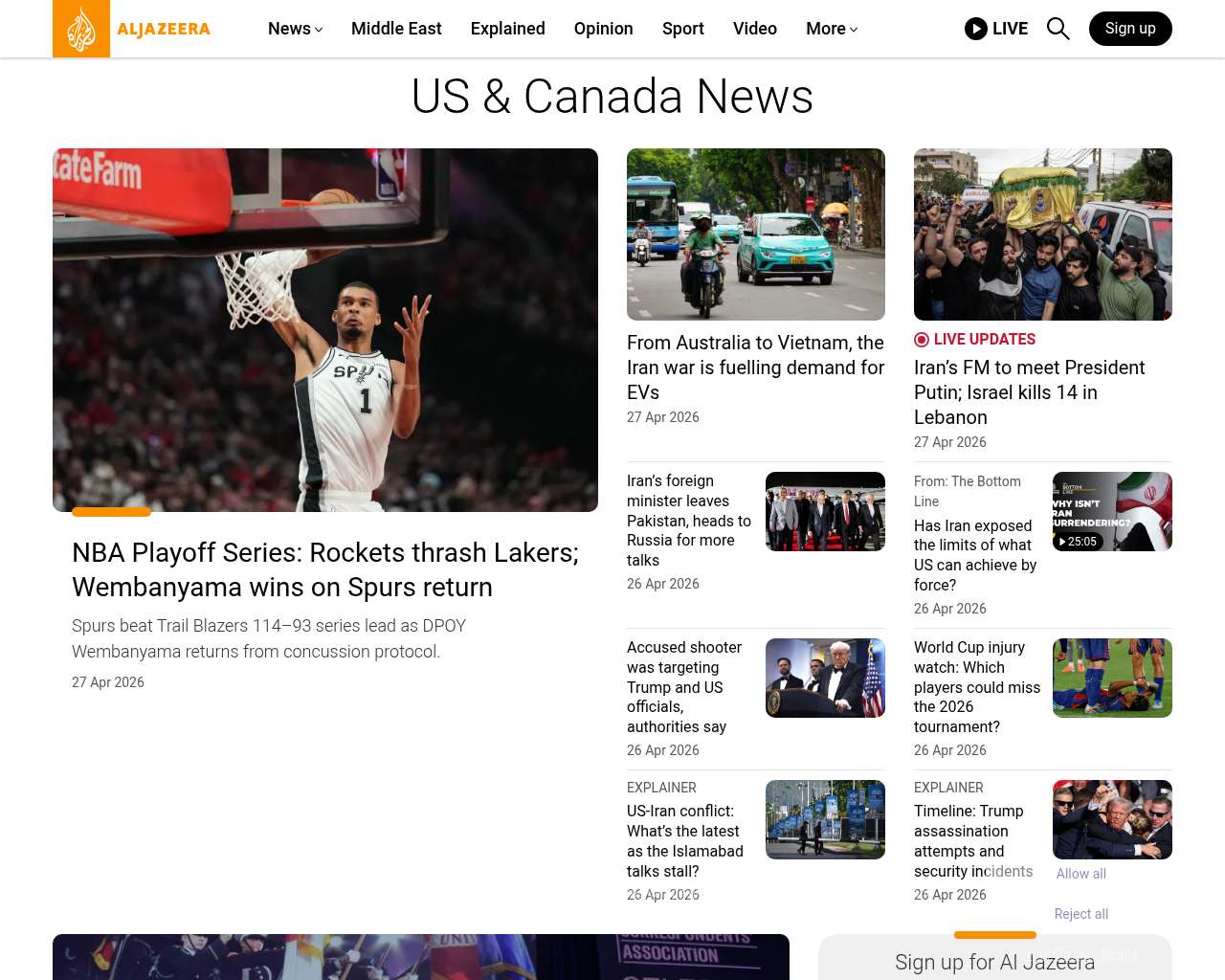
Task: Click the red Live Updates indicator icon
Action: [x=922, y=340]
